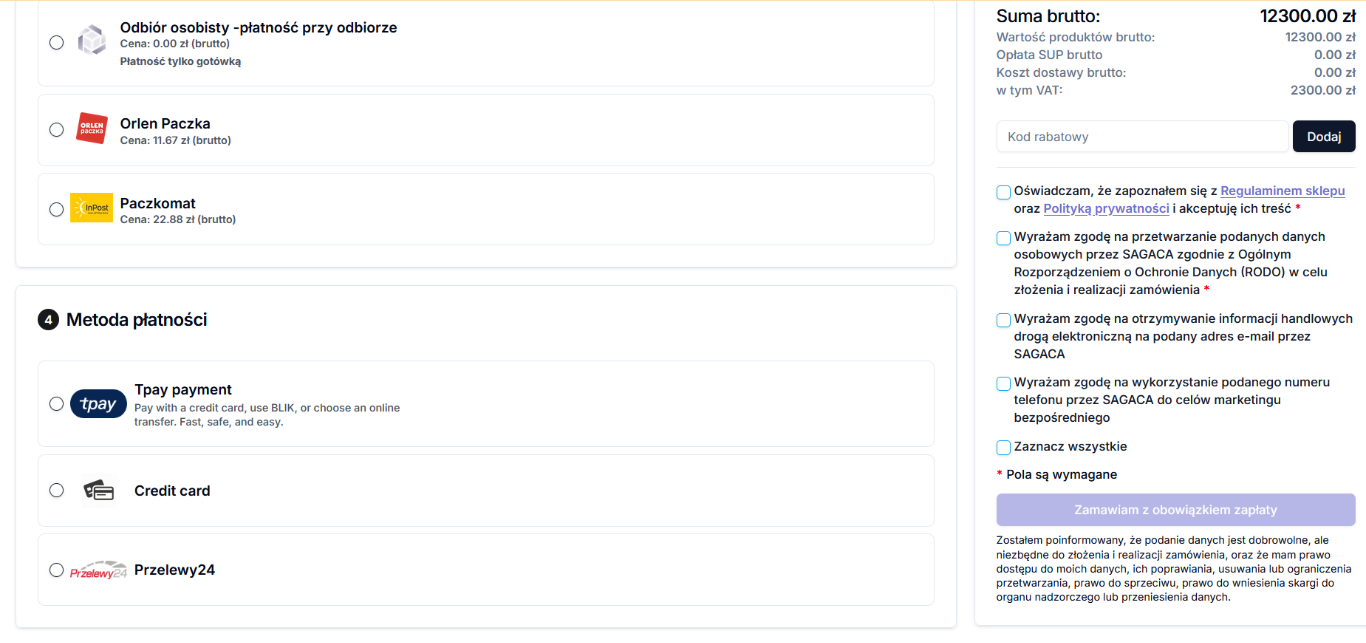Select Tpay payment radio button

(56, 404)
